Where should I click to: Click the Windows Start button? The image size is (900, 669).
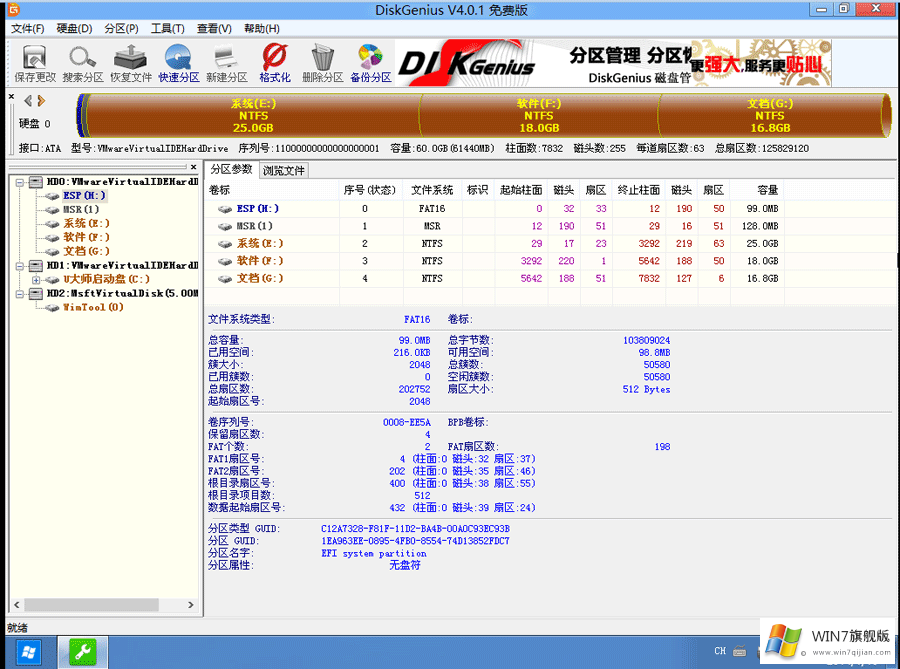pos(29,651)
